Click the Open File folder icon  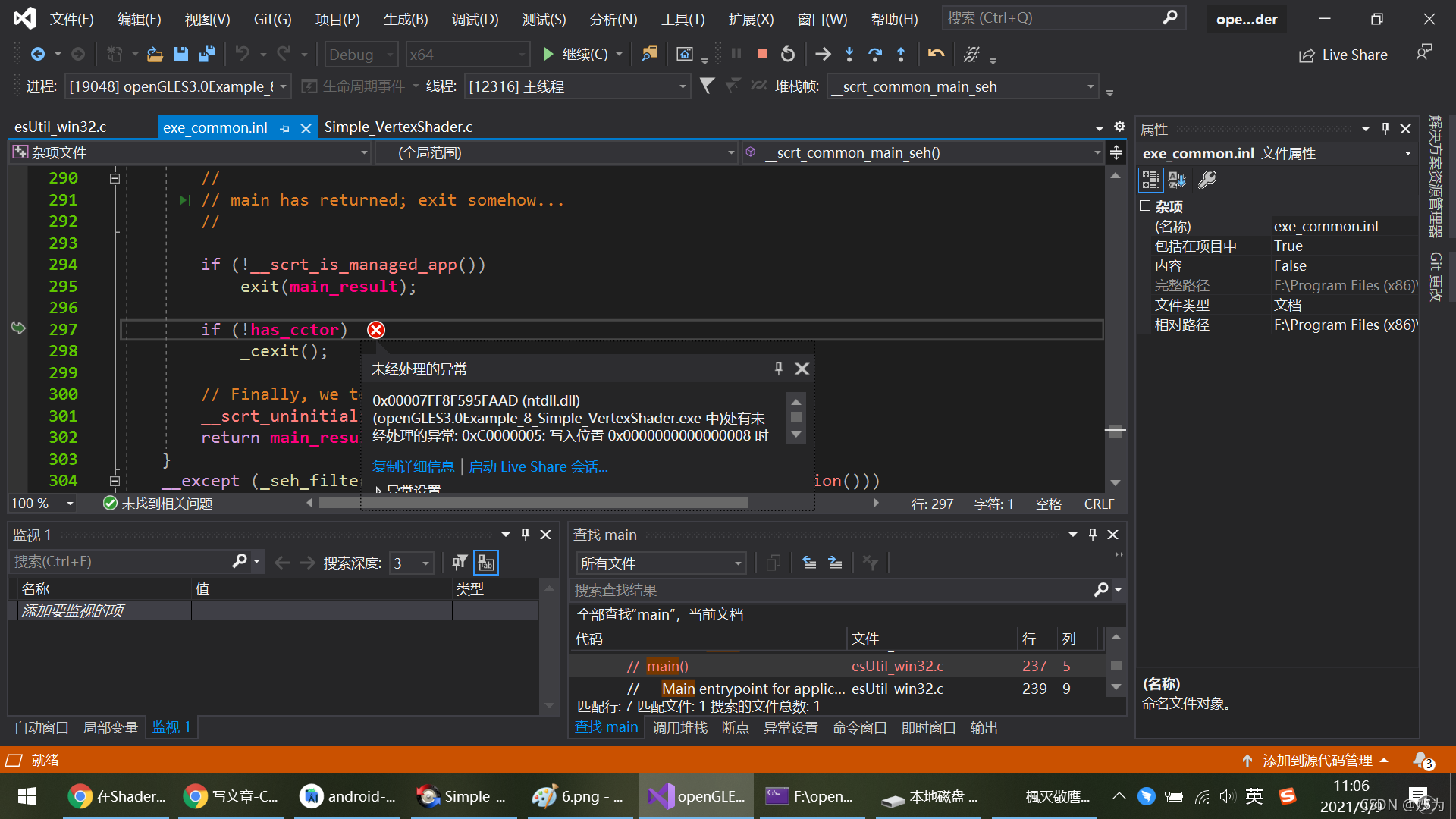pyautogui.click(x=155, y=54)
